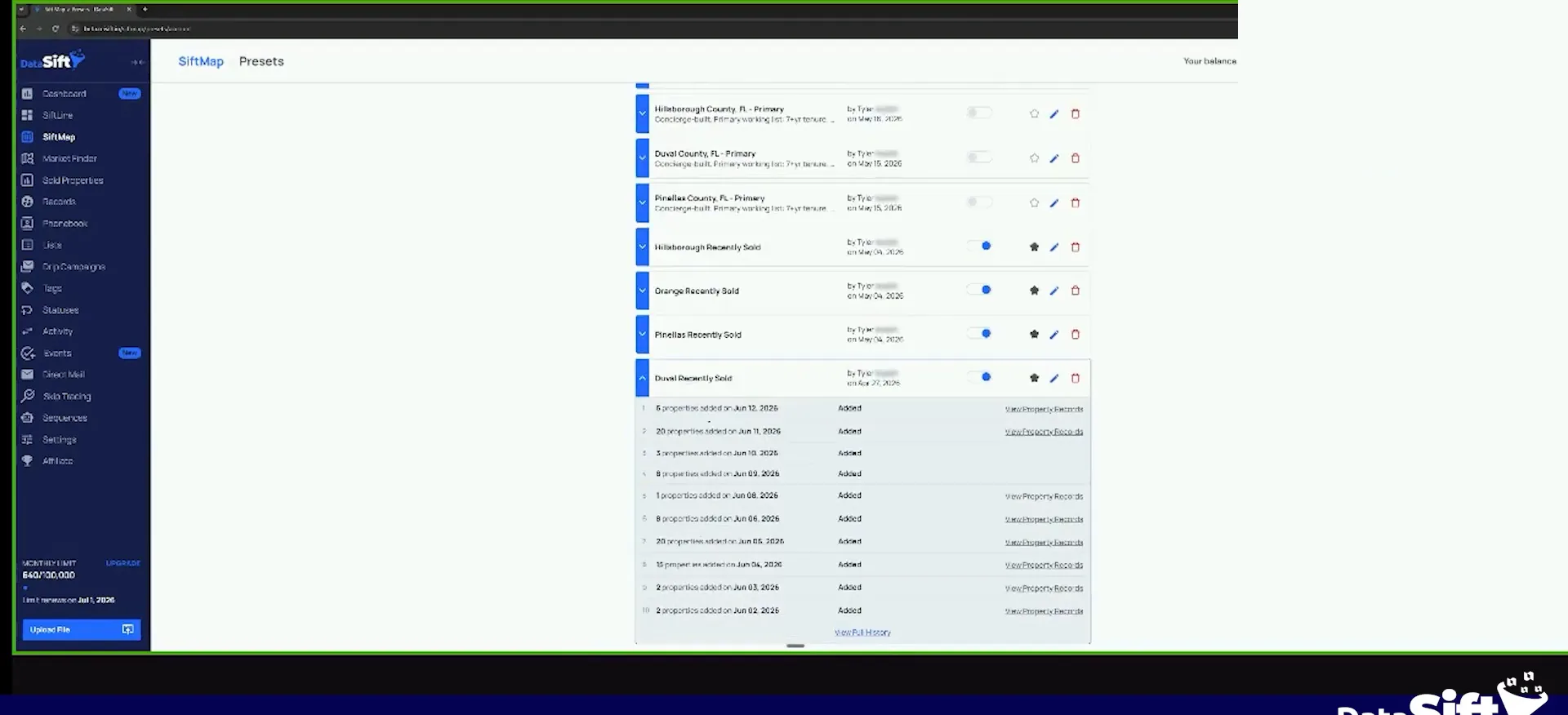Click the Upload File button
Image resolution: width=1568 pixels, height=715 pixels.
82,629
